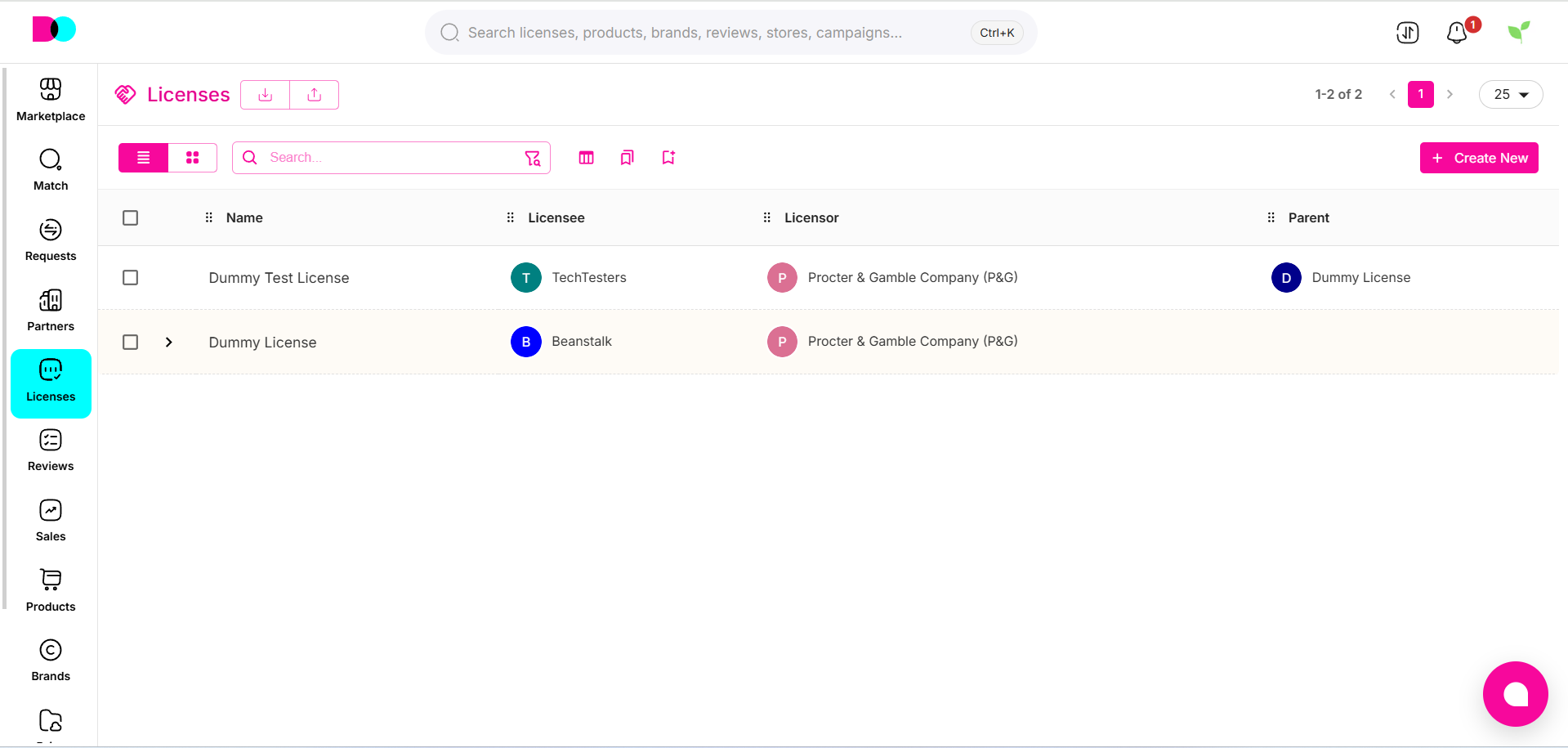The width and height of the screenshot is (1568, 748).
Task: Expand the Dummy License row
Action: (169, 342)
